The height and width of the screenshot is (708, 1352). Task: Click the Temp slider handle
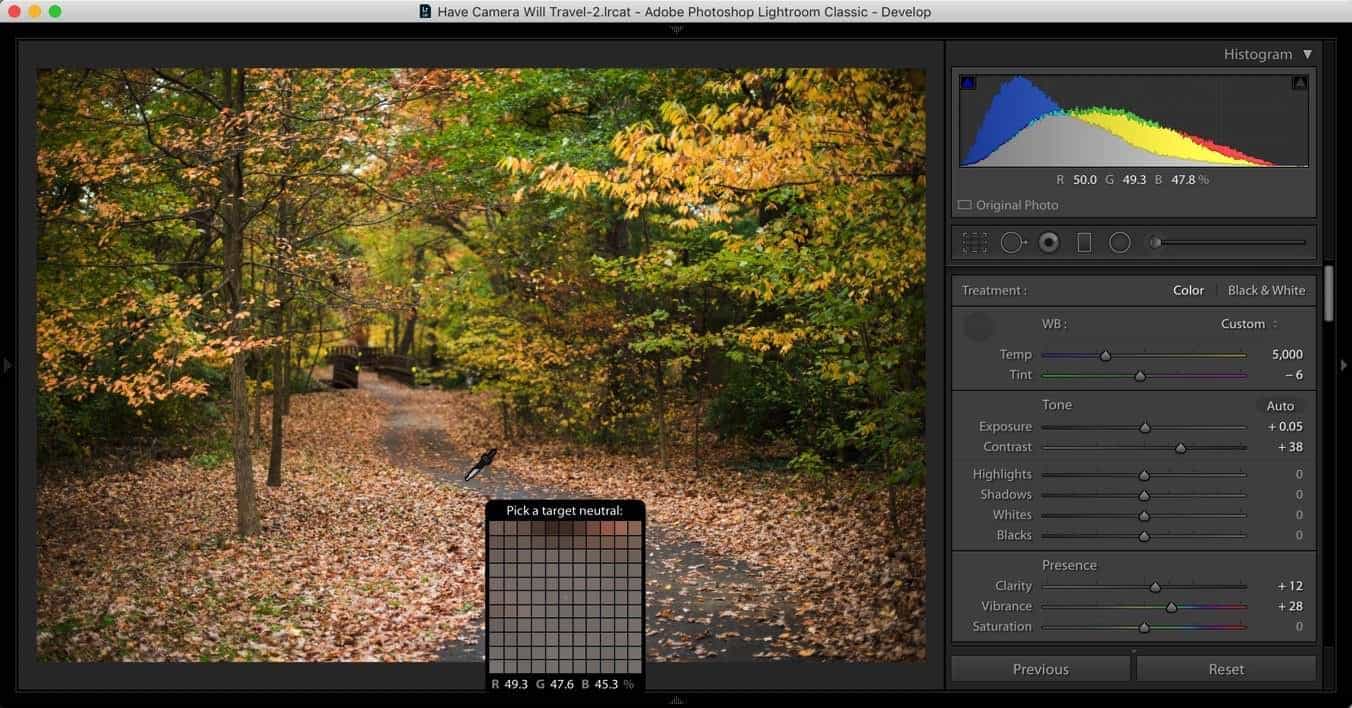tap(1105, 355)
